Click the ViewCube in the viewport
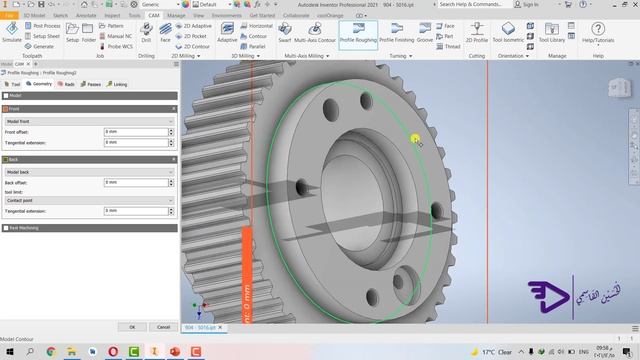640x360 pixels. click(619, 87)
